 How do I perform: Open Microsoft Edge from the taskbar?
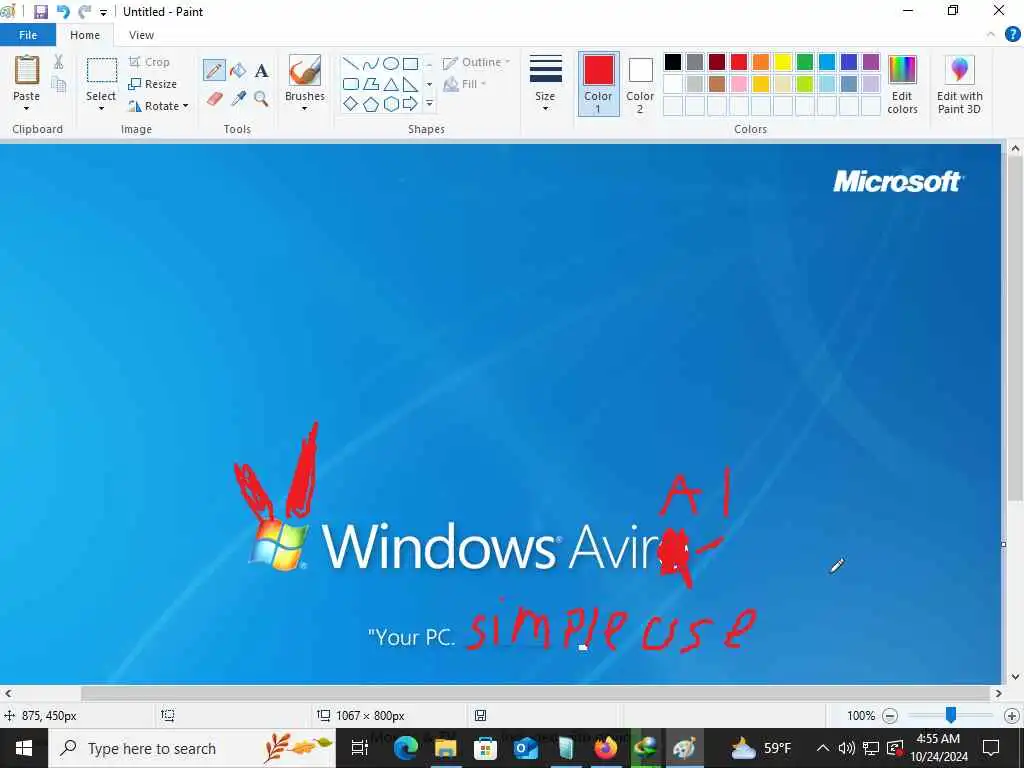[406, 748]
